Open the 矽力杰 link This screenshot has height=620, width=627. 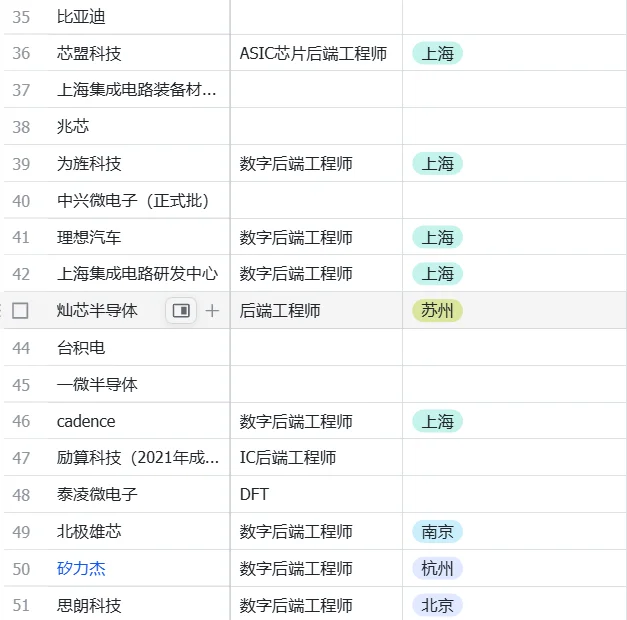coord(81,568)
